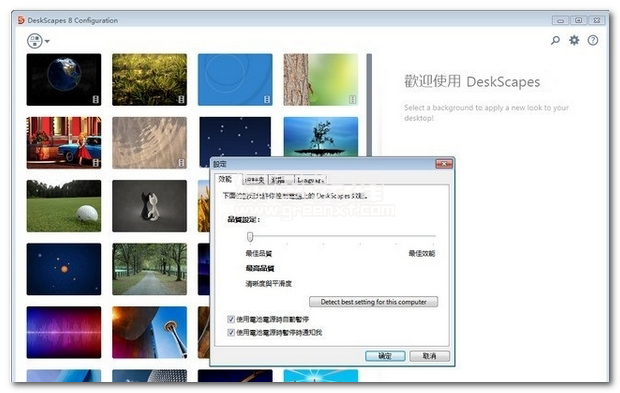Confirm with the 確定 button

(385, 356)
